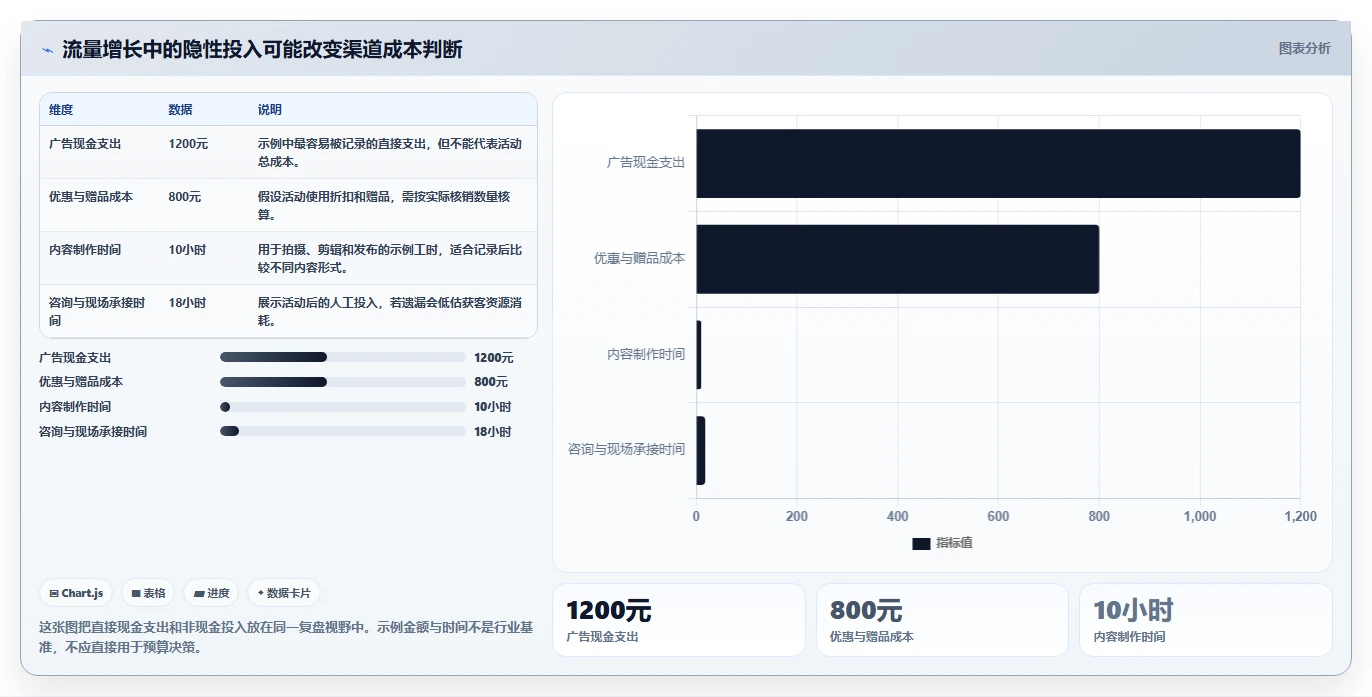Click the 内容制作时间 chart axis label
The width and height of the screenshot is (1372, 697).
coord(646,354)
